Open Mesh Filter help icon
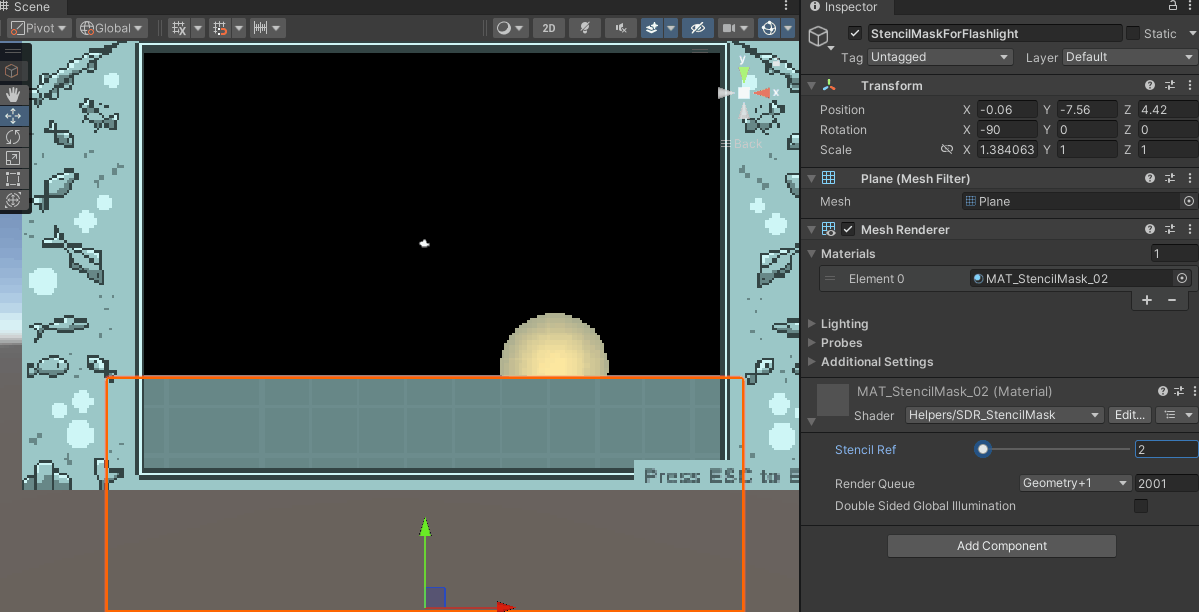 [1149, 178]
